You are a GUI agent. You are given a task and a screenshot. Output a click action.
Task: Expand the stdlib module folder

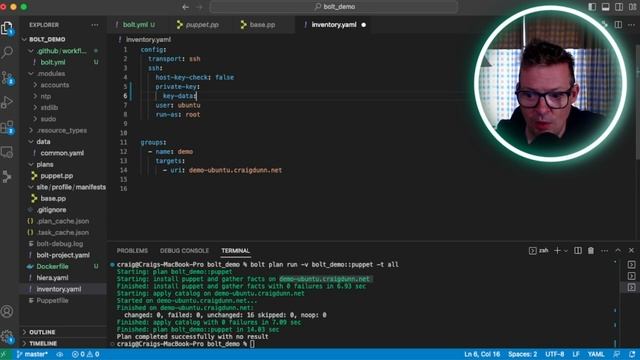point(49,108)
